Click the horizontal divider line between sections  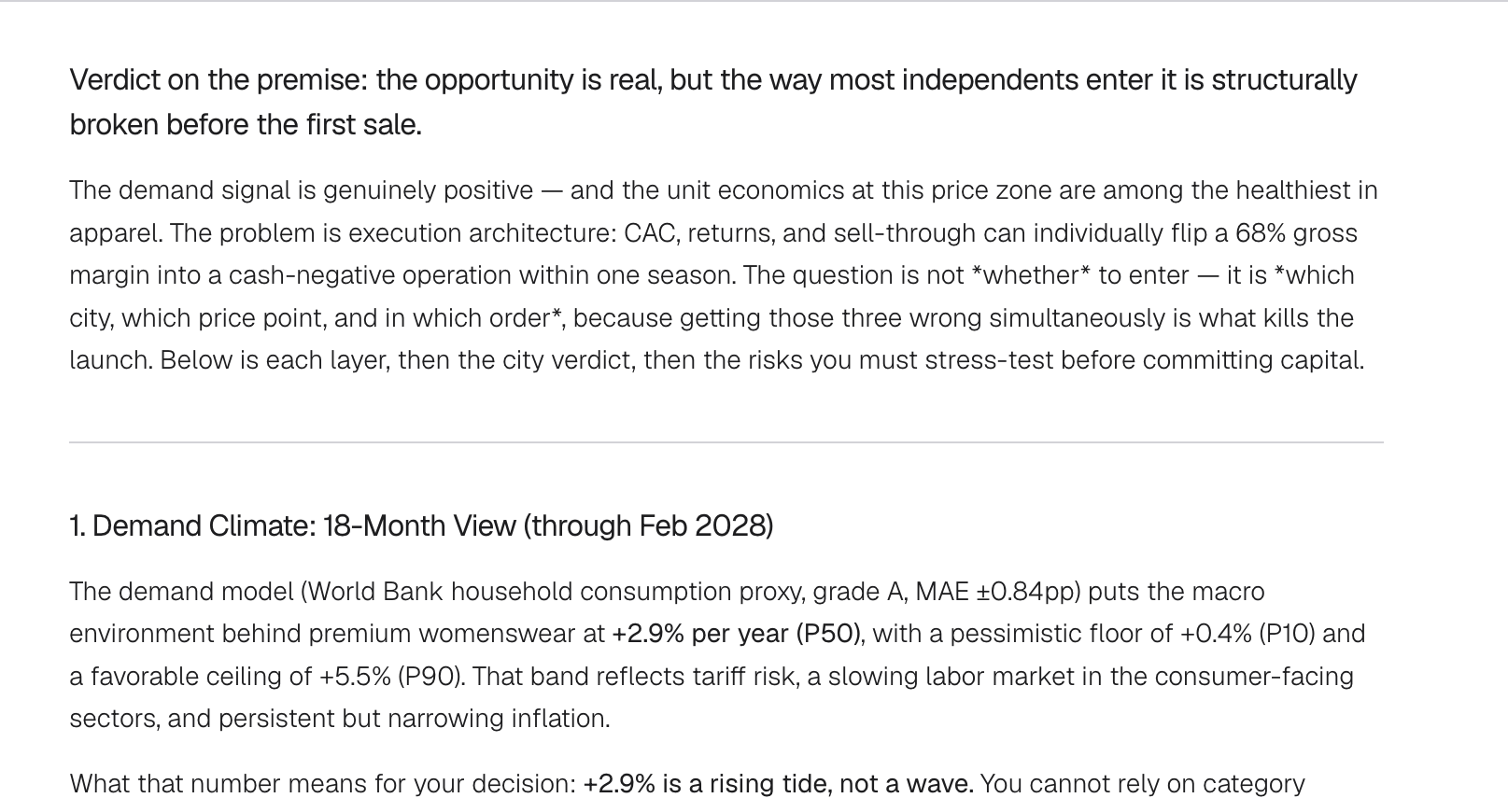click(726, 442)
